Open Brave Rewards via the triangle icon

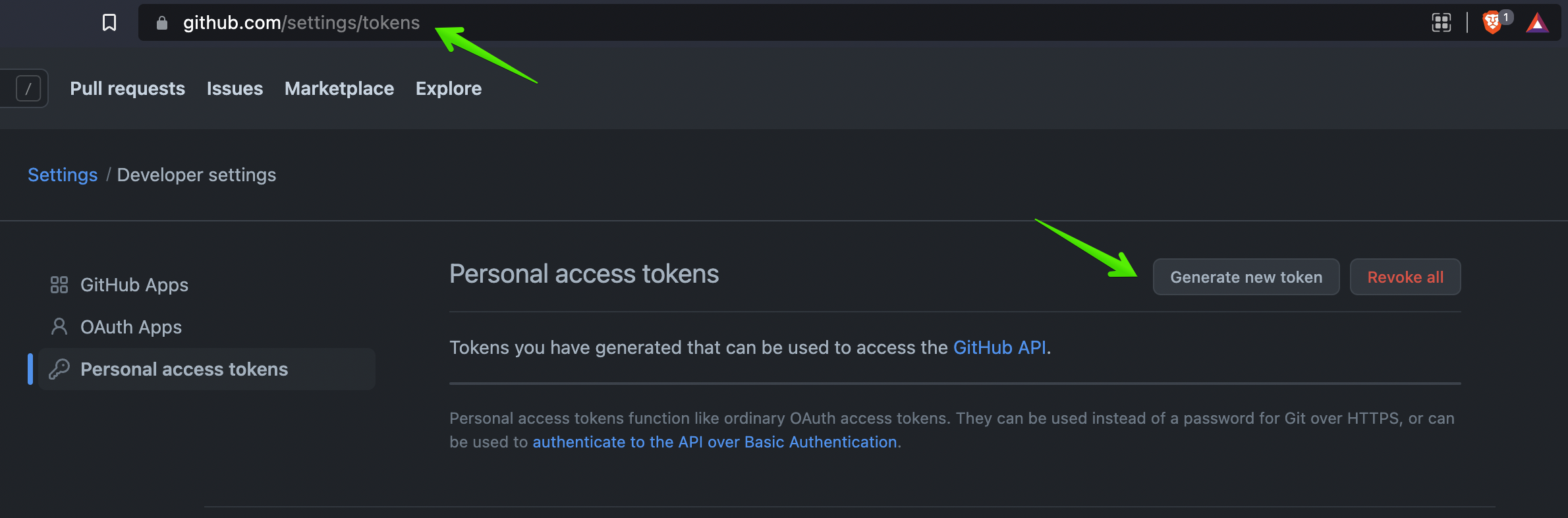pos(1537,22)
